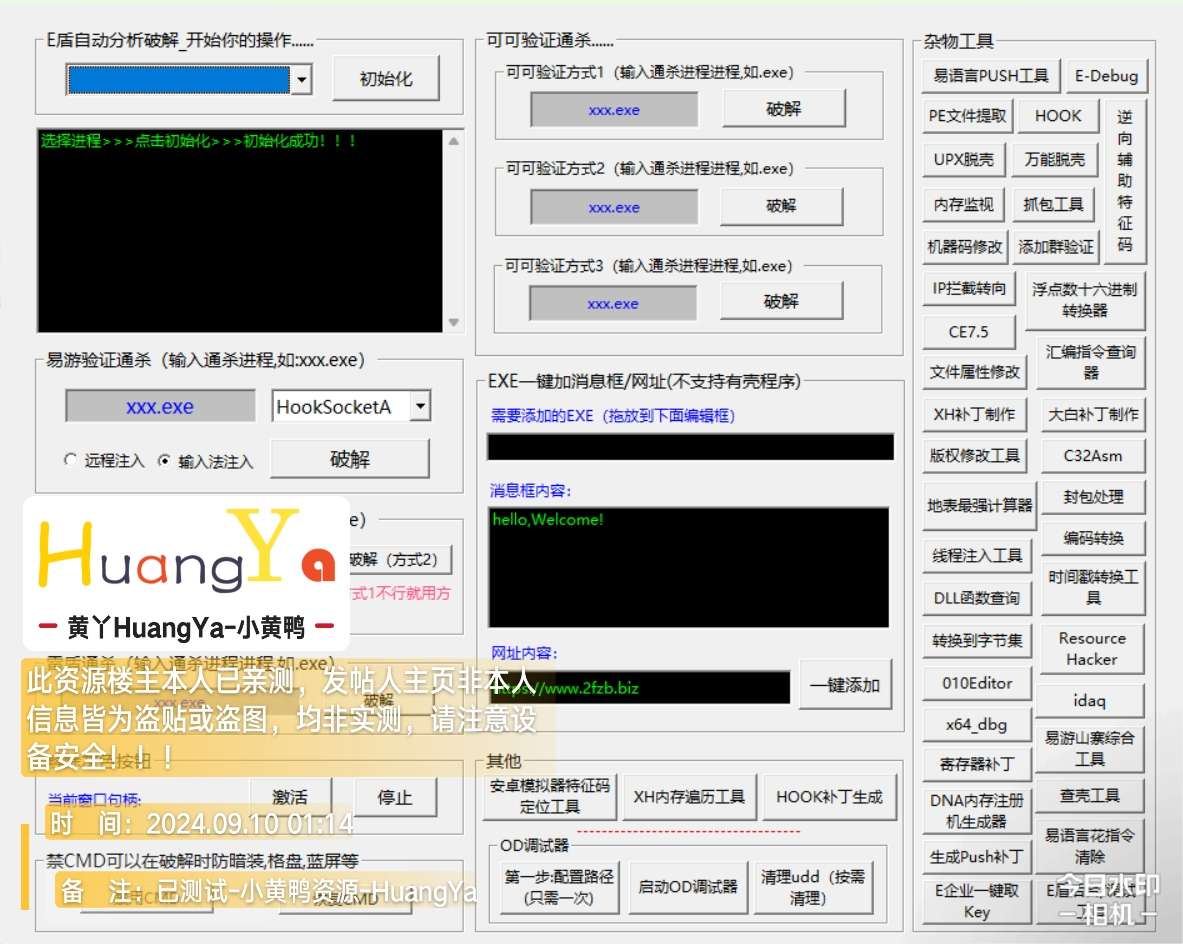
Task: Click the message box content hello,Welcome! area
Action: (x=688, y=567)
